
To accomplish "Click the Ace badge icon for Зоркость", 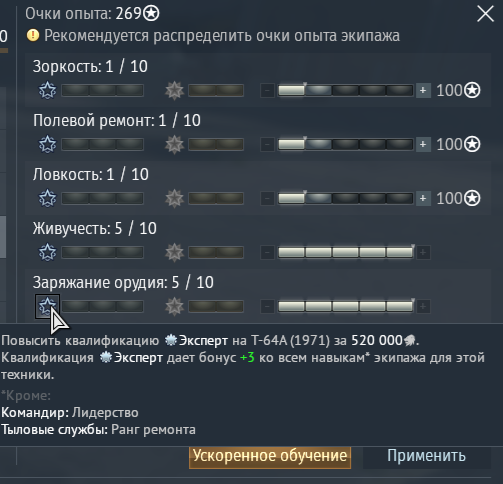I will 174,90.
